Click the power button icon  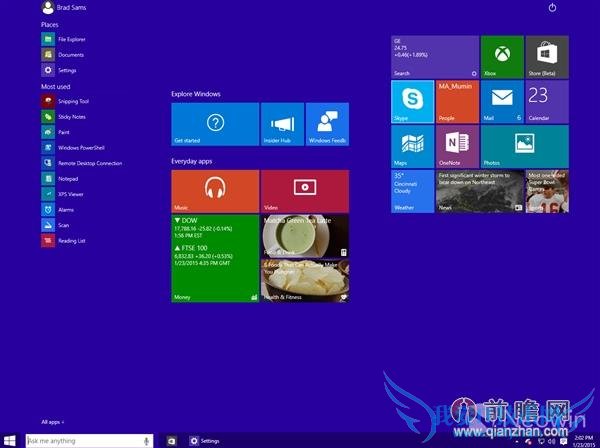point(552,7)
